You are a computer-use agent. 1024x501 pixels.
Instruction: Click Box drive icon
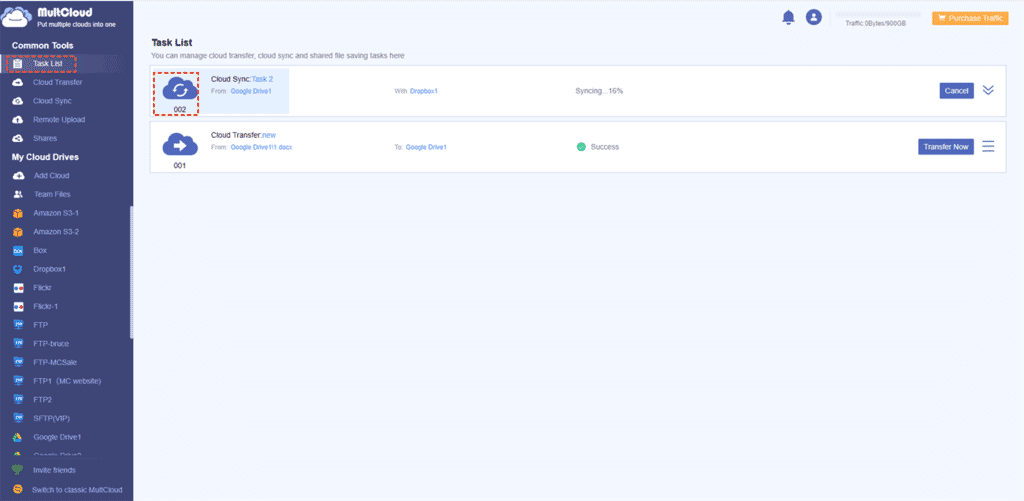point(18,250)
